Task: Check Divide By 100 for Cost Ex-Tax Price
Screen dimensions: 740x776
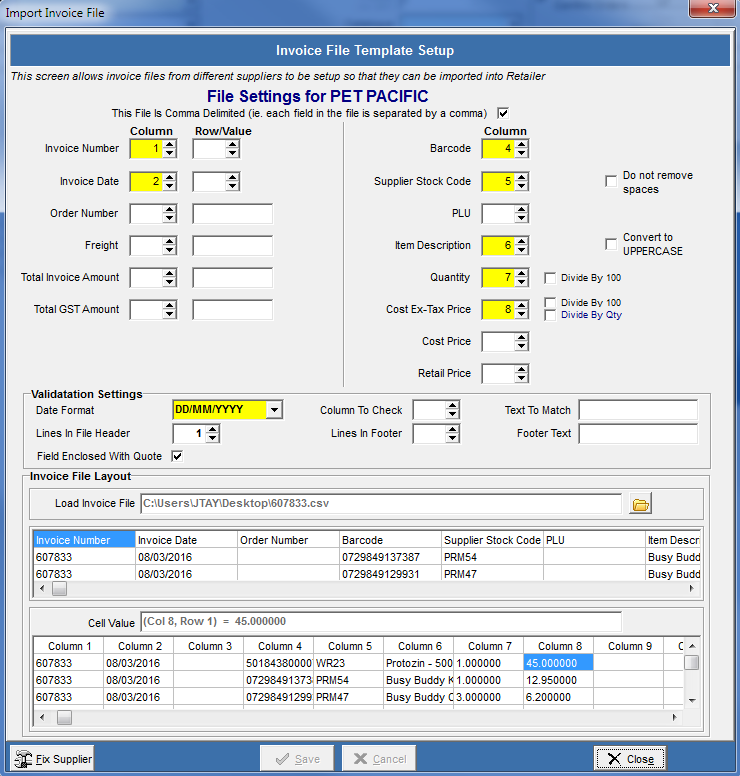Action: point(549,302)
